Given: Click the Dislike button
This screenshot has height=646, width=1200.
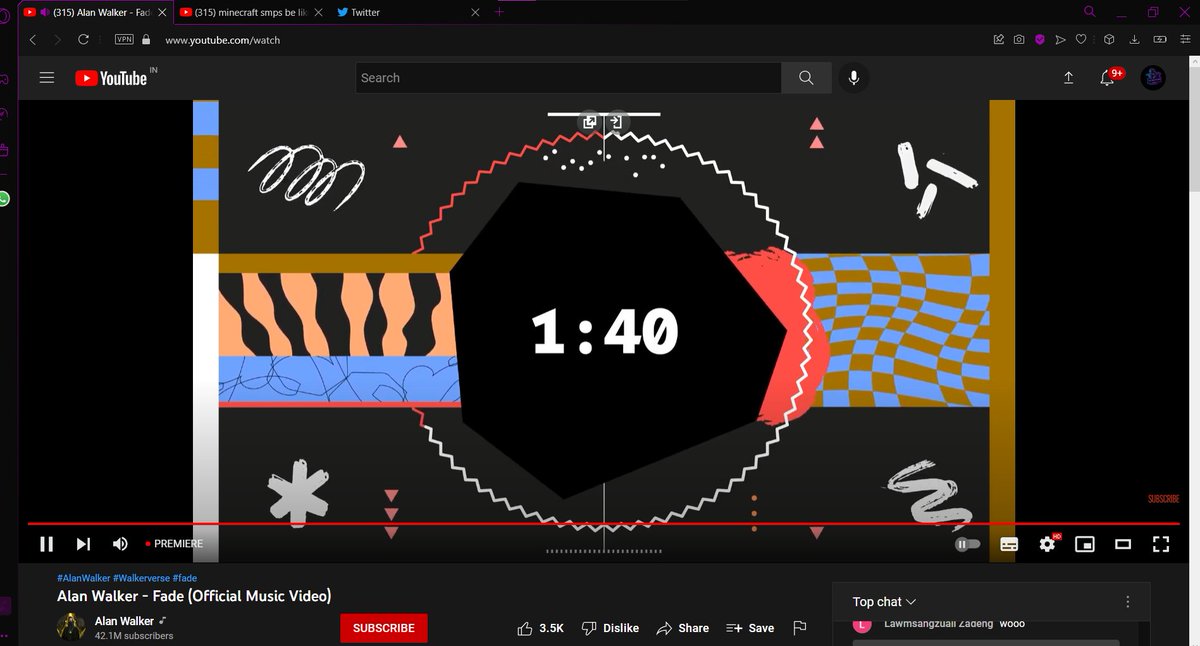Looking at the screenshot, I should pos(610,628).
